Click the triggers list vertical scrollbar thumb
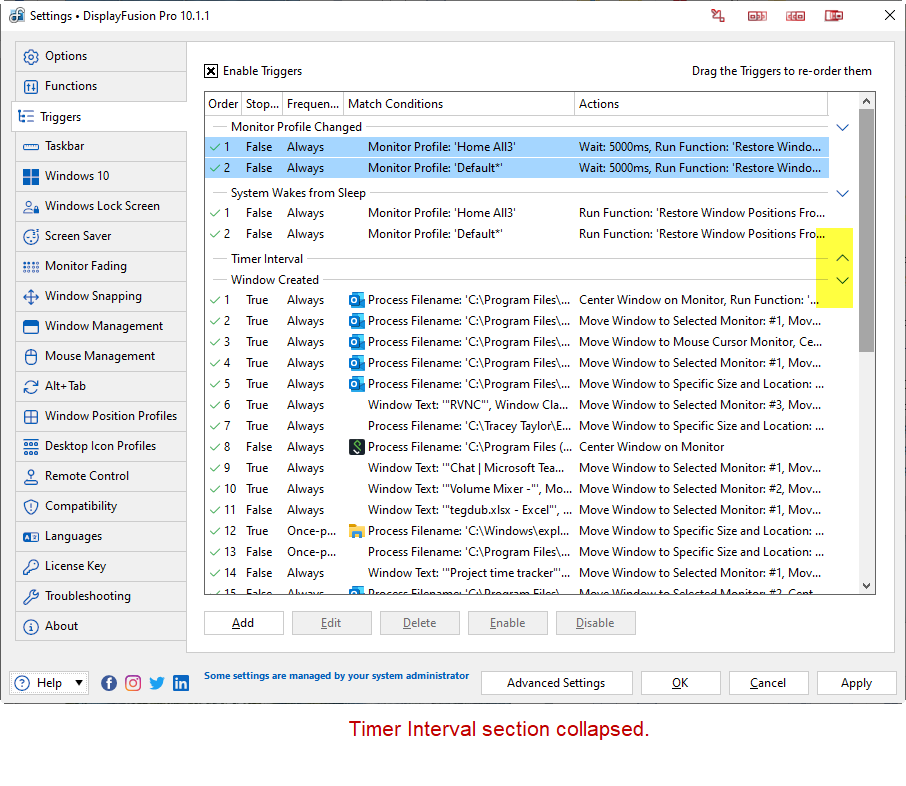 pos(866,230)
